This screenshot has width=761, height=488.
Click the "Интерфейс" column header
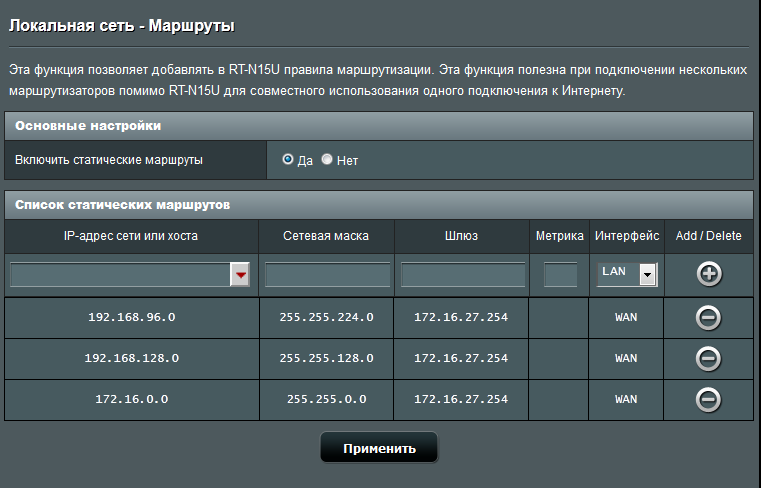click(627, 236)
